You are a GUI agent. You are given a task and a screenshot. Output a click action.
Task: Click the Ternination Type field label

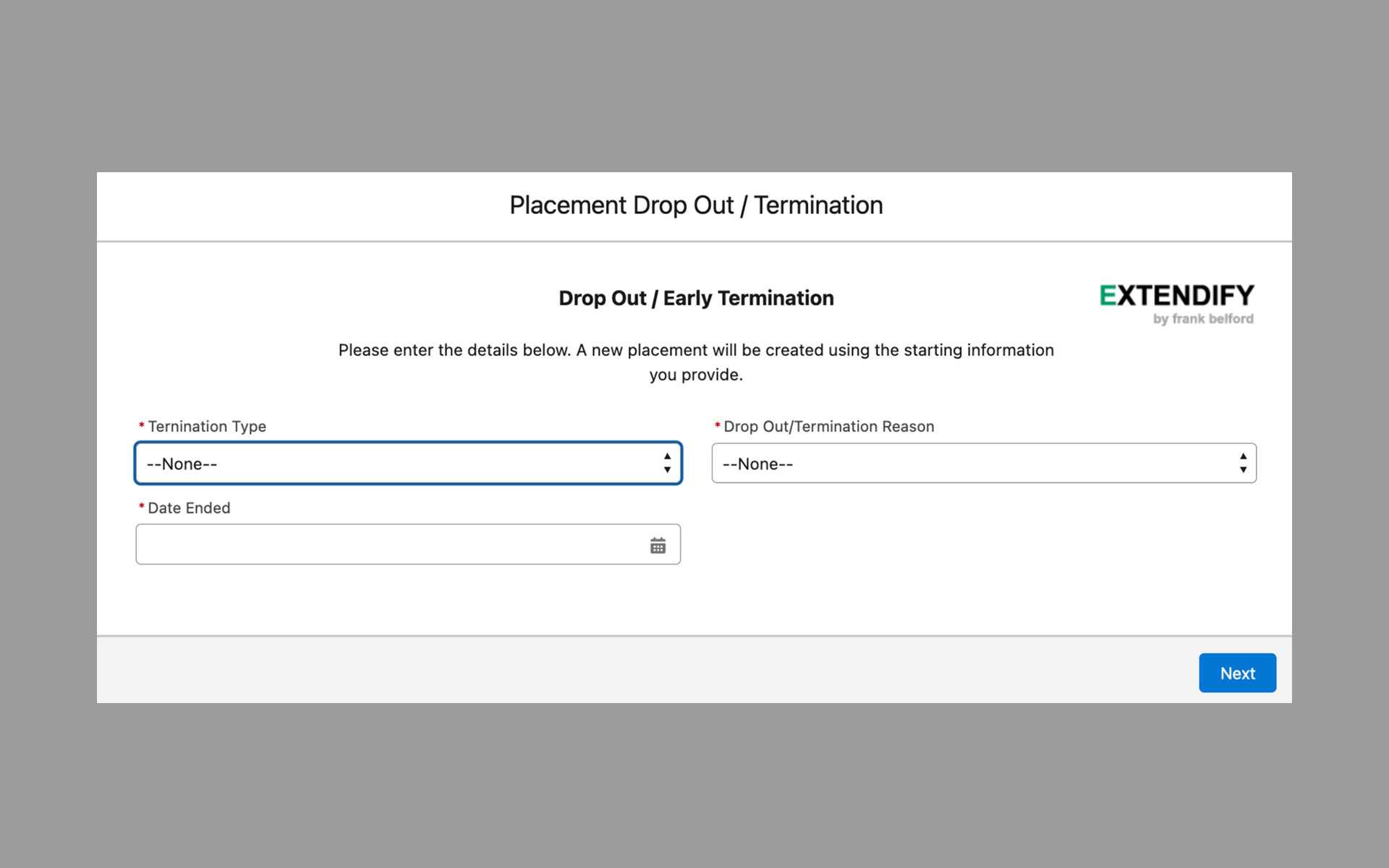(x=207, y=427)
